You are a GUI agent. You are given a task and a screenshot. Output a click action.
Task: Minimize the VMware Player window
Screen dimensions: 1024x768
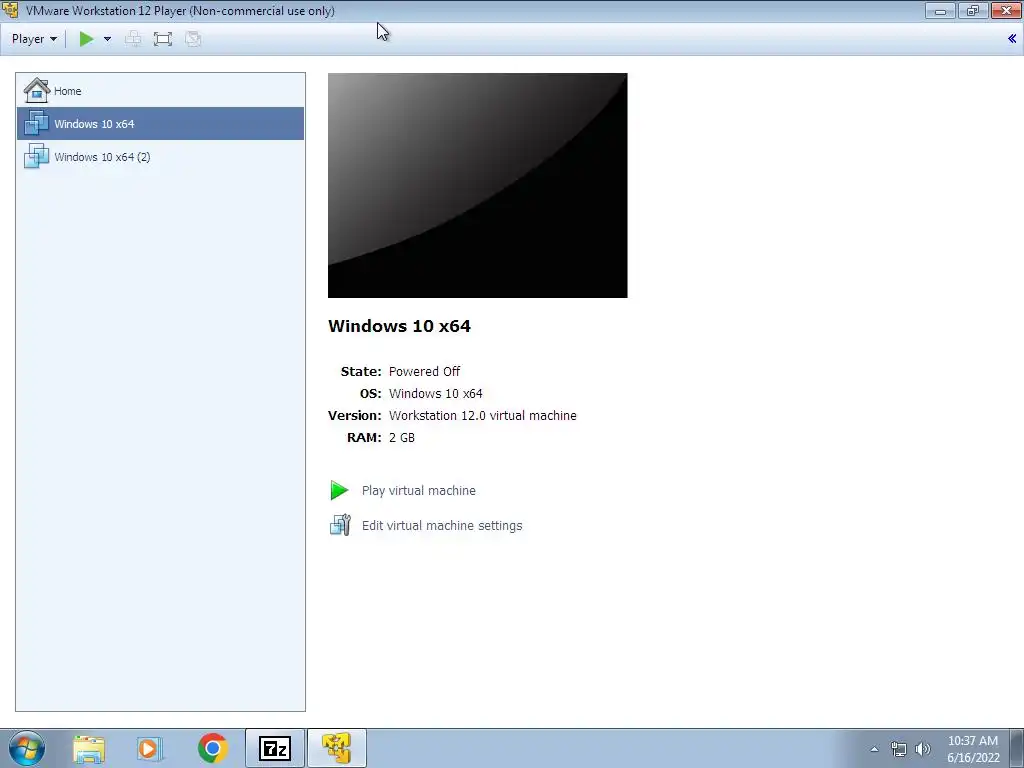940,10
